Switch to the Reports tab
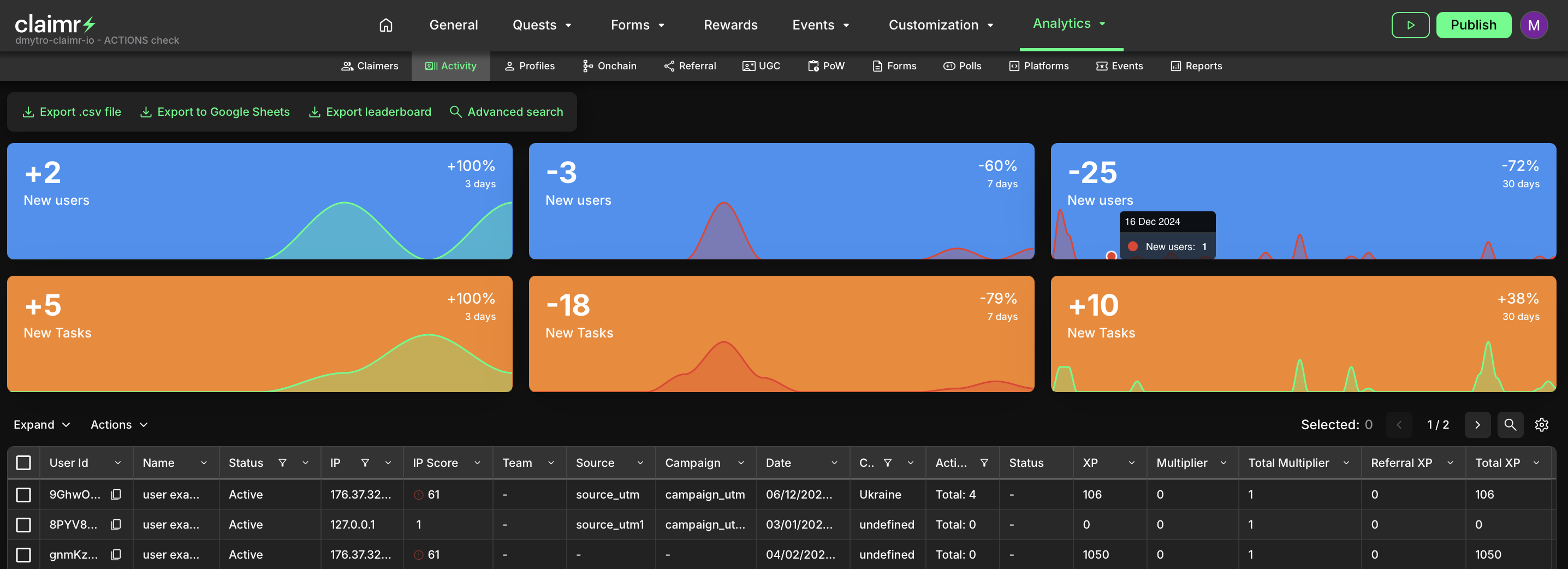The width and height of the screenshot is (1568, 569). [1196, 66]
